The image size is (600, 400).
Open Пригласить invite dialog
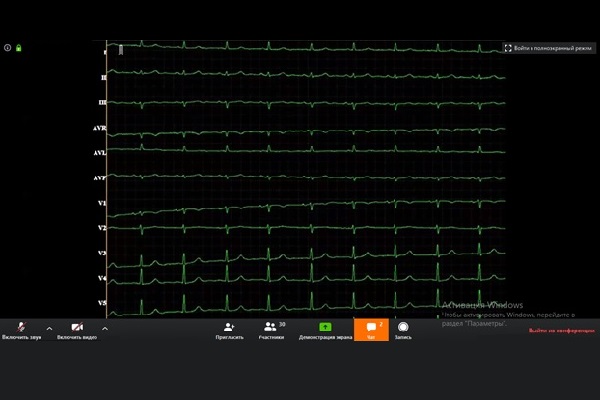coord(229,330)
